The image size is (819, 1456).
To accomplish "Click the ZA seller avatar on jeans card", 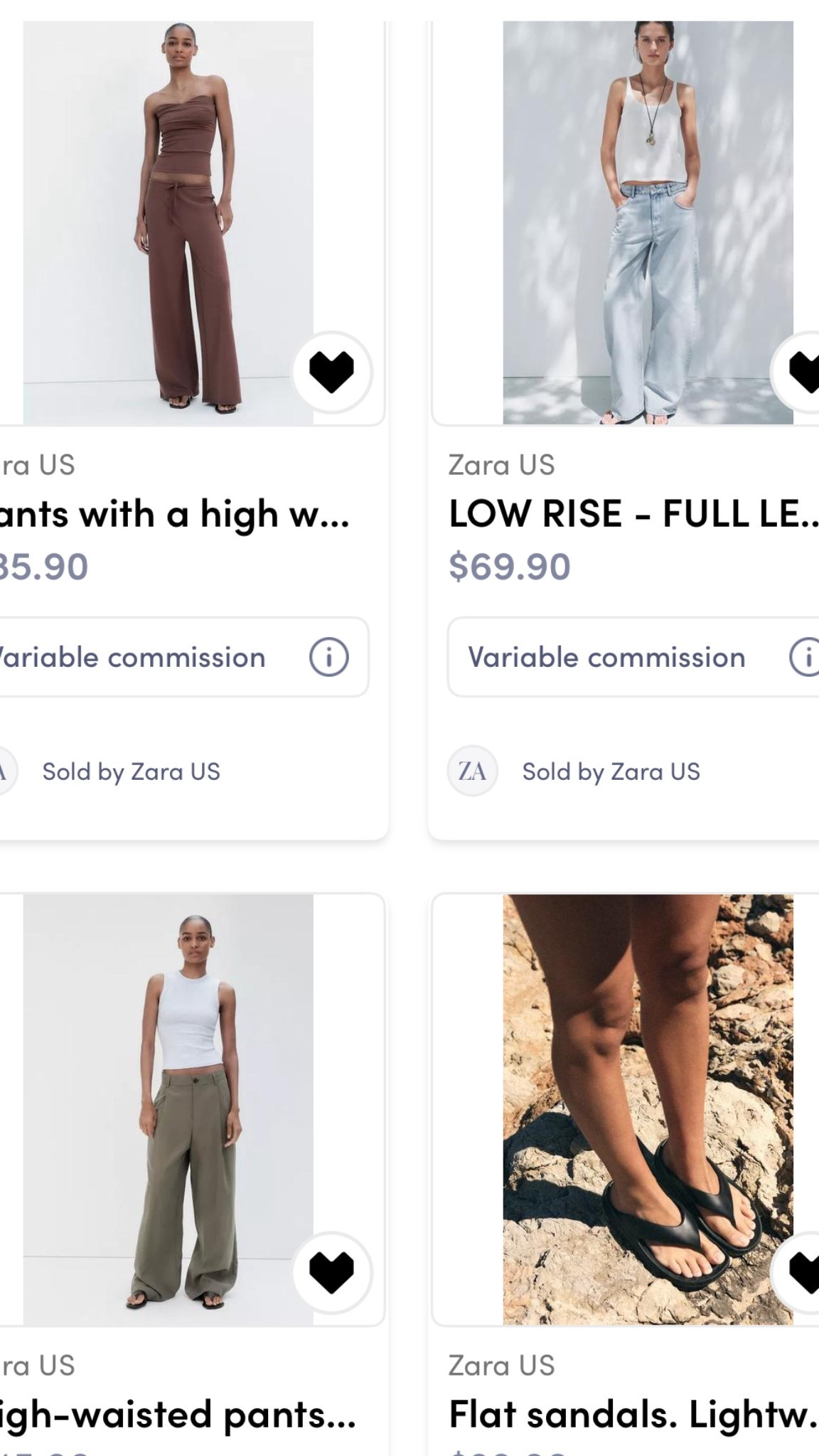I will [x=472, y=771].
